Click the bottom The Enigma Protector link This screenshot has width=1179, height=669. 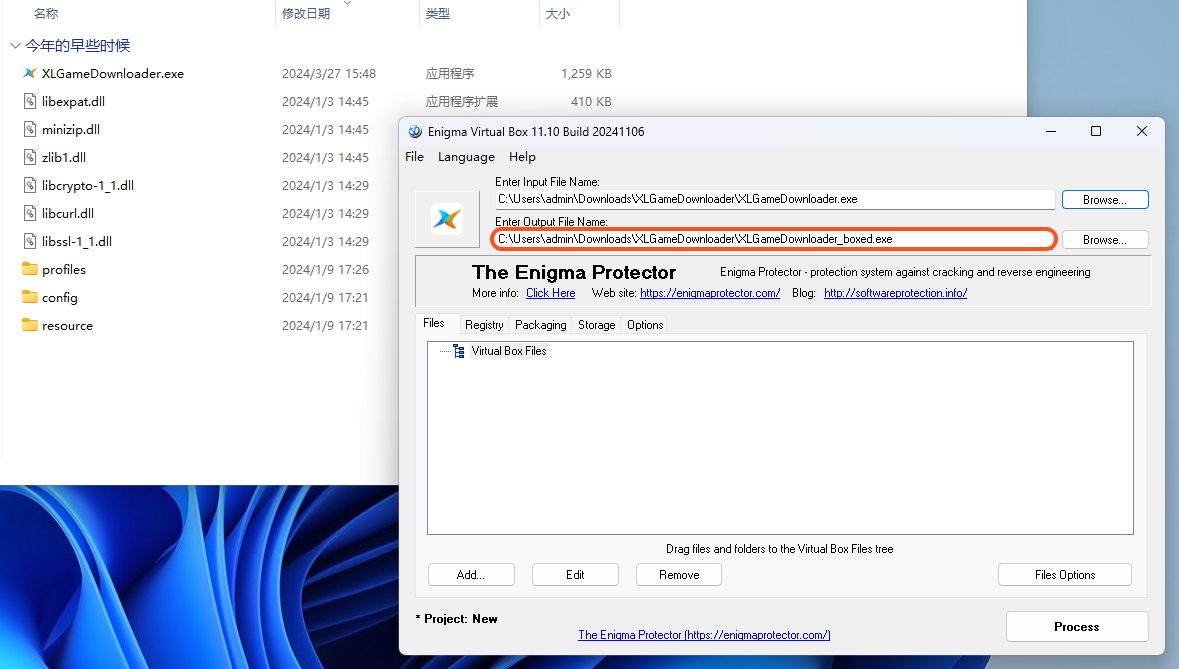pos(704,635)
